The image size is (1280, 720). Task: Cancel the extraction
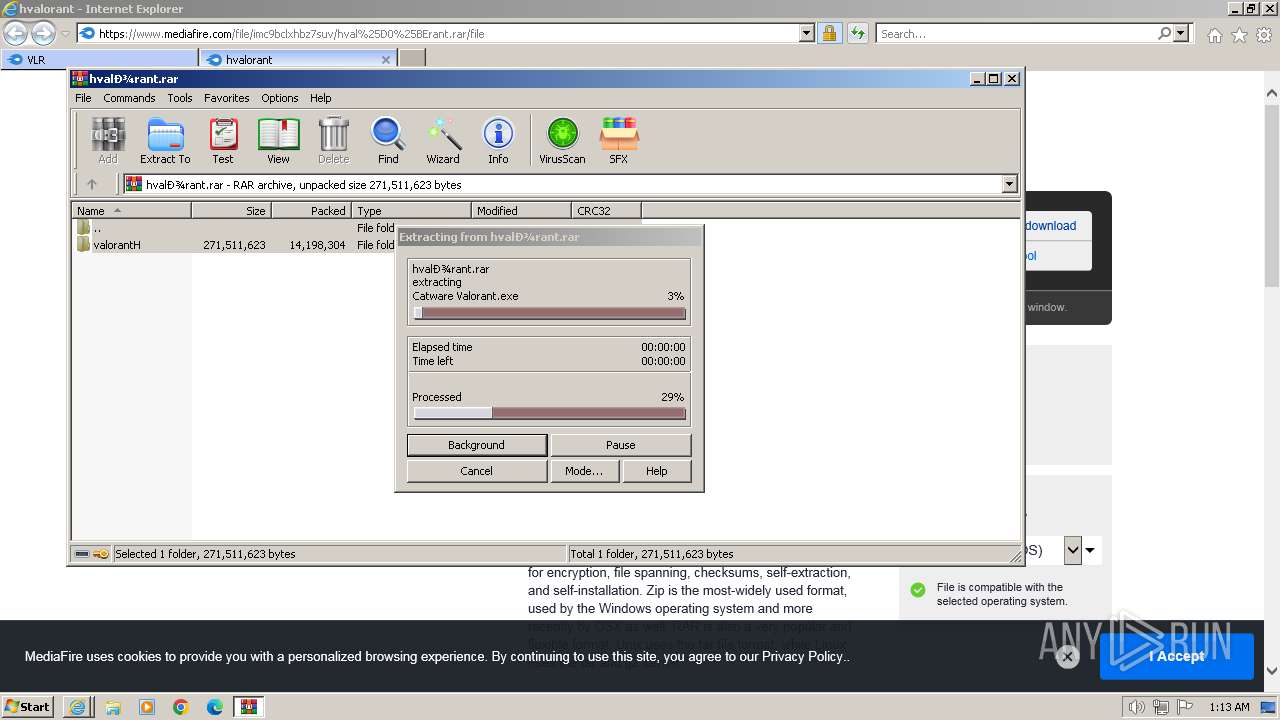(x=477, y=471)
